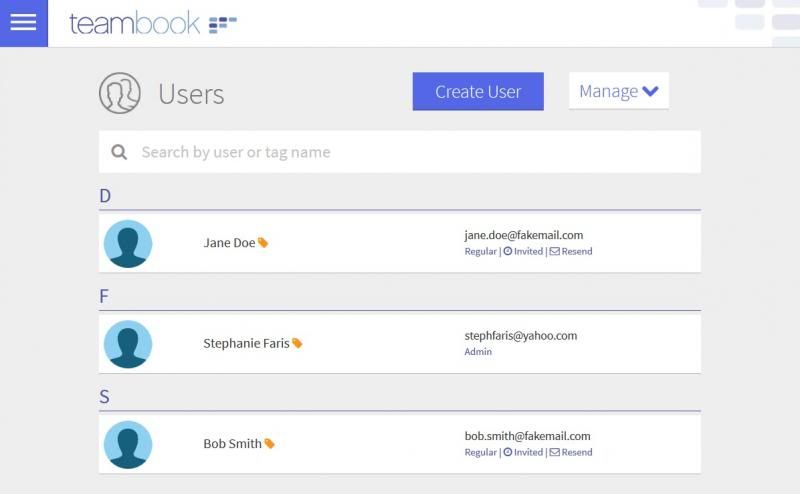Open Stephanie Faris's user name
The width and height of the screenshot is (800, 494).
(x=246, y=343)
